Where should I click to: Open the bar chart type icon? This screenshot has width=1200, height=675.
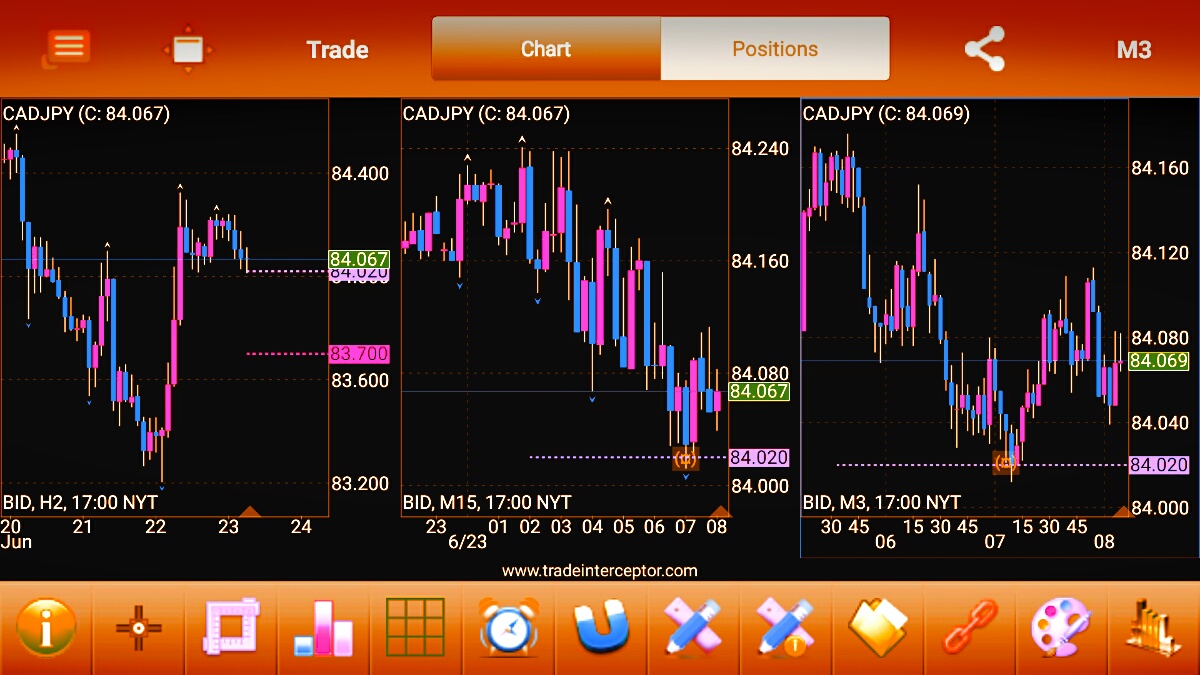pos(324,628)
